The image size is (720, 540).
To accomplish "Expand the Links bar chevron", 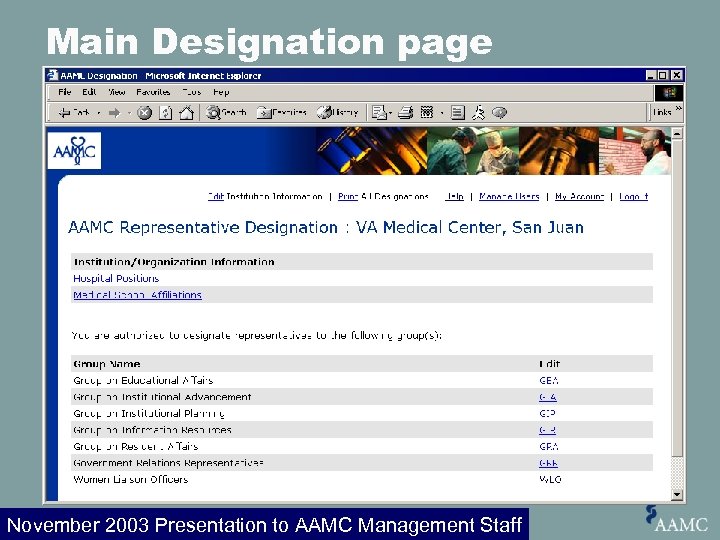I will pyautogui.click(x=679, y=109).
